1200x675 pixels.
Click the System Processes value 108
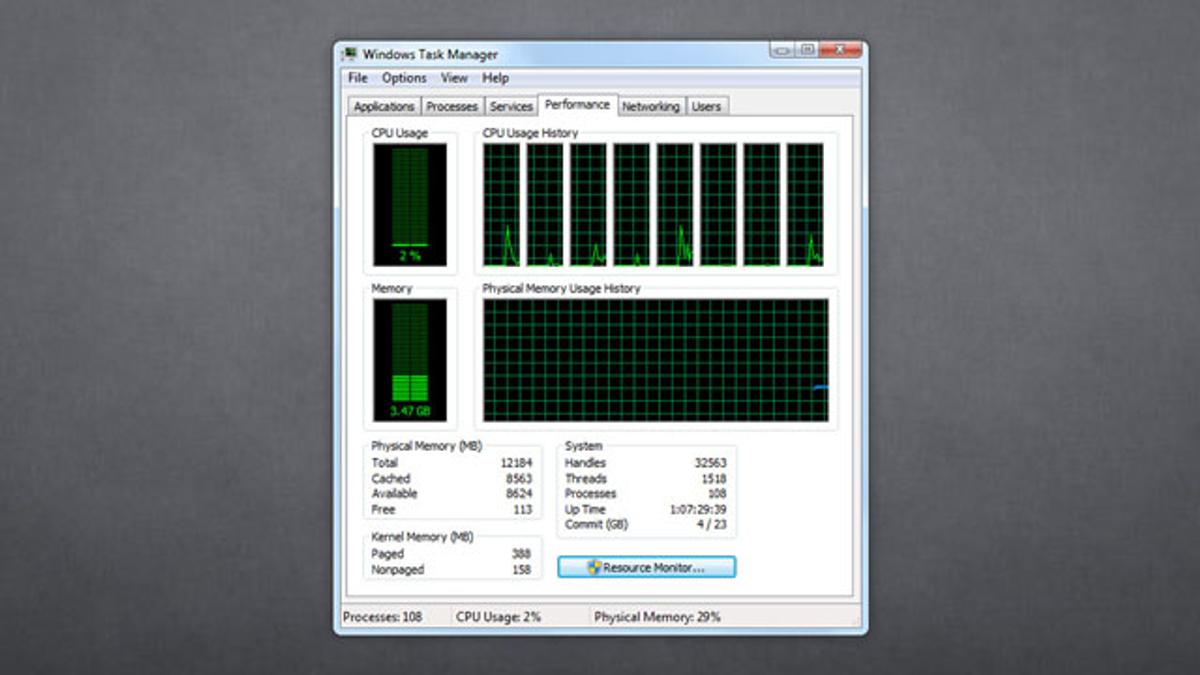click(716, 494)
